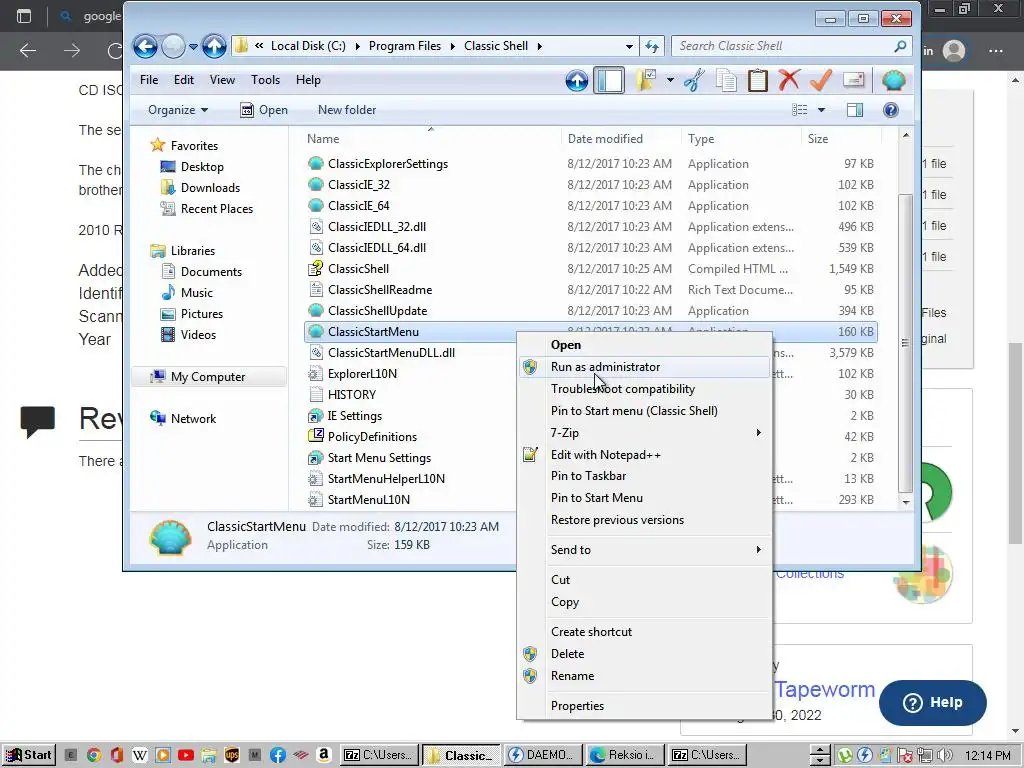The width and height of the screenshot is (1024, 768).
Task: Click the clipboard Paste toolbar icon
Action: click(758, 80)
